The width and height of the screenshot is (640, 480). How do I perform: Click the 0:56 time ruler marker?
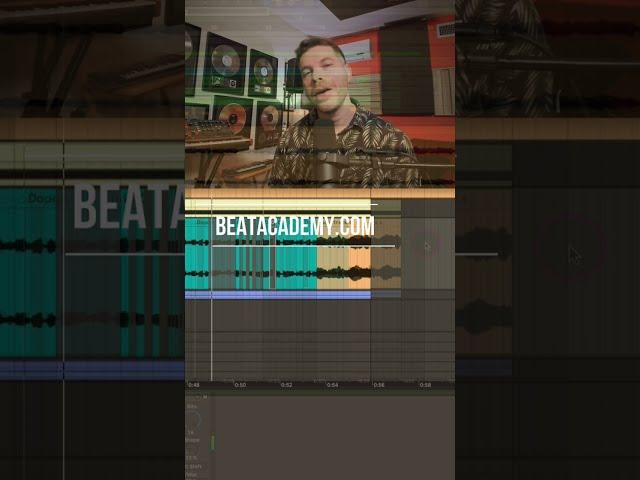tap(378, 384)
